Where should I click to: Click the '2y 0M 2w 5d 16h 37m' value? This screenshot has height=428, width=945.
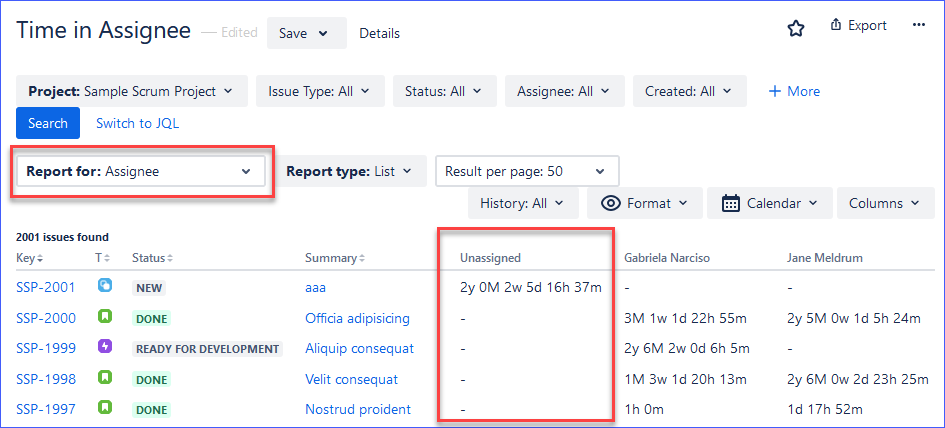pos(530,288)
